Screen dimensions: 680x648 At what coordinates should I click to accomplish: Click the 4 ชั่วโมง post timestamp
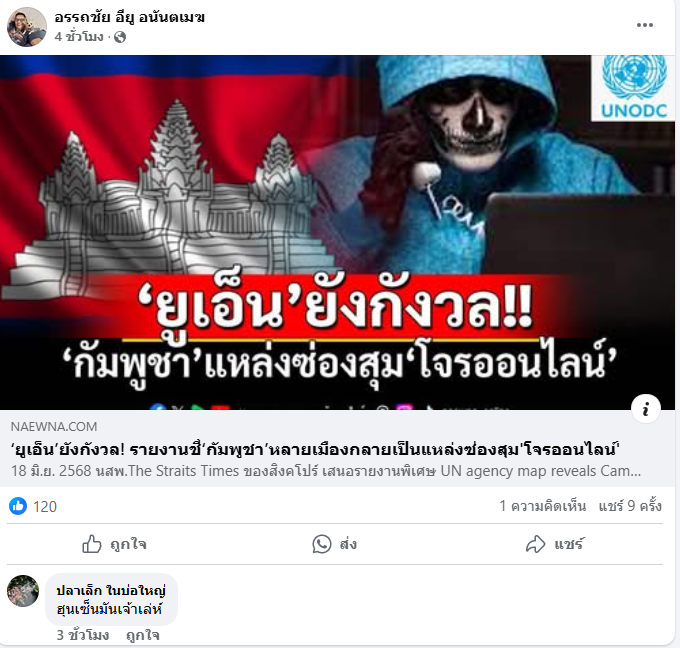tap(79, 37)
